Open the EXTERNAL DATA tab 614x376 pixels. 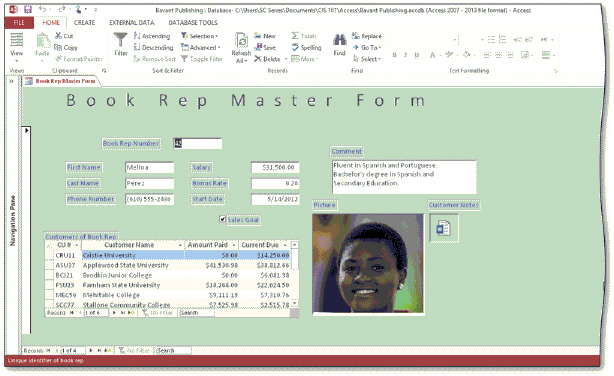point(132,22)
